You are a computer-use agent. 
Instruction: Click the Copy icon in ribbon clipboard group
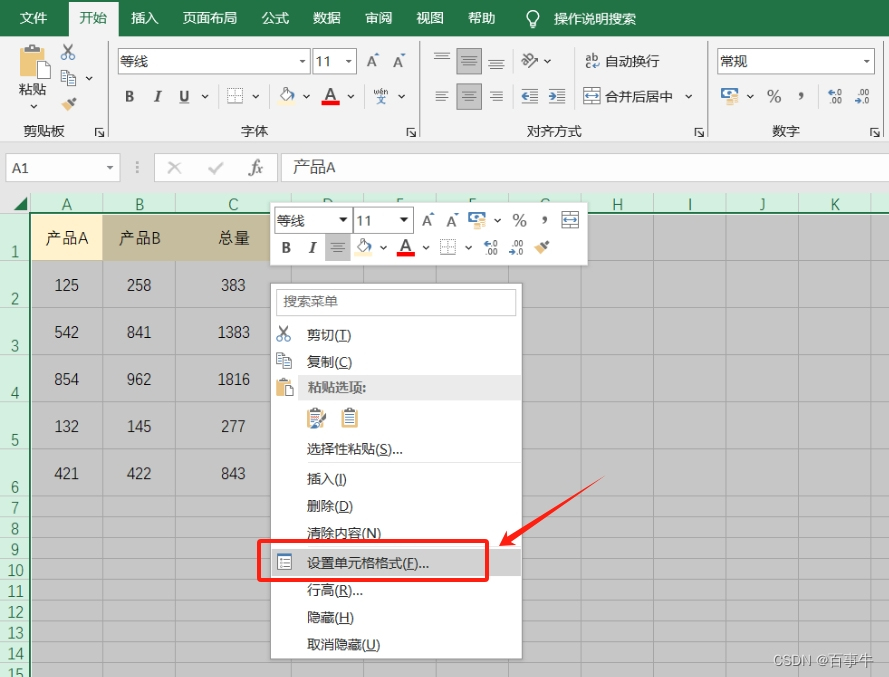(68, 78)
